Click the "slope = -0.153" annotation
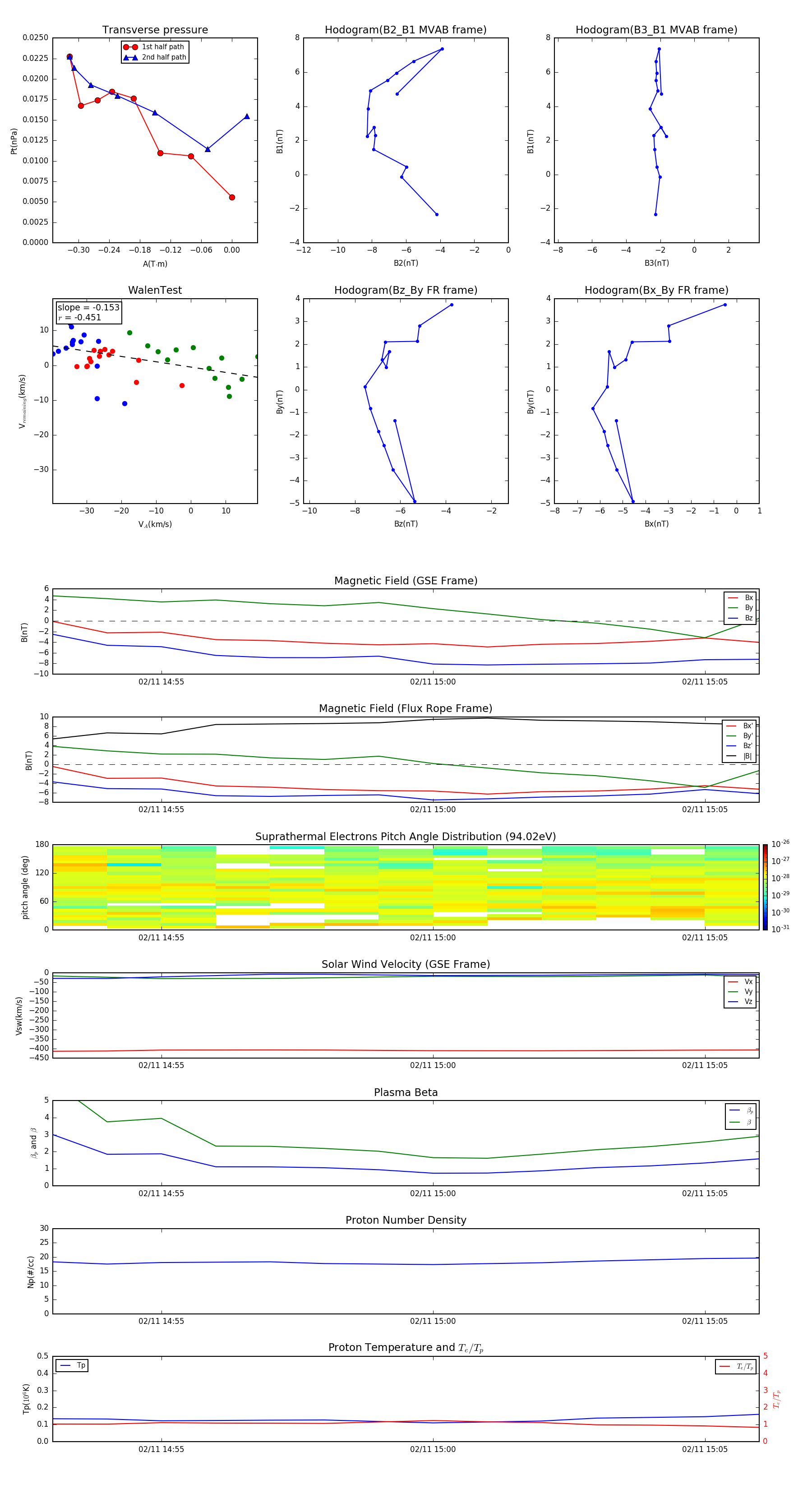The width and height of the screenshot is (812, 1489). (88, 308)
